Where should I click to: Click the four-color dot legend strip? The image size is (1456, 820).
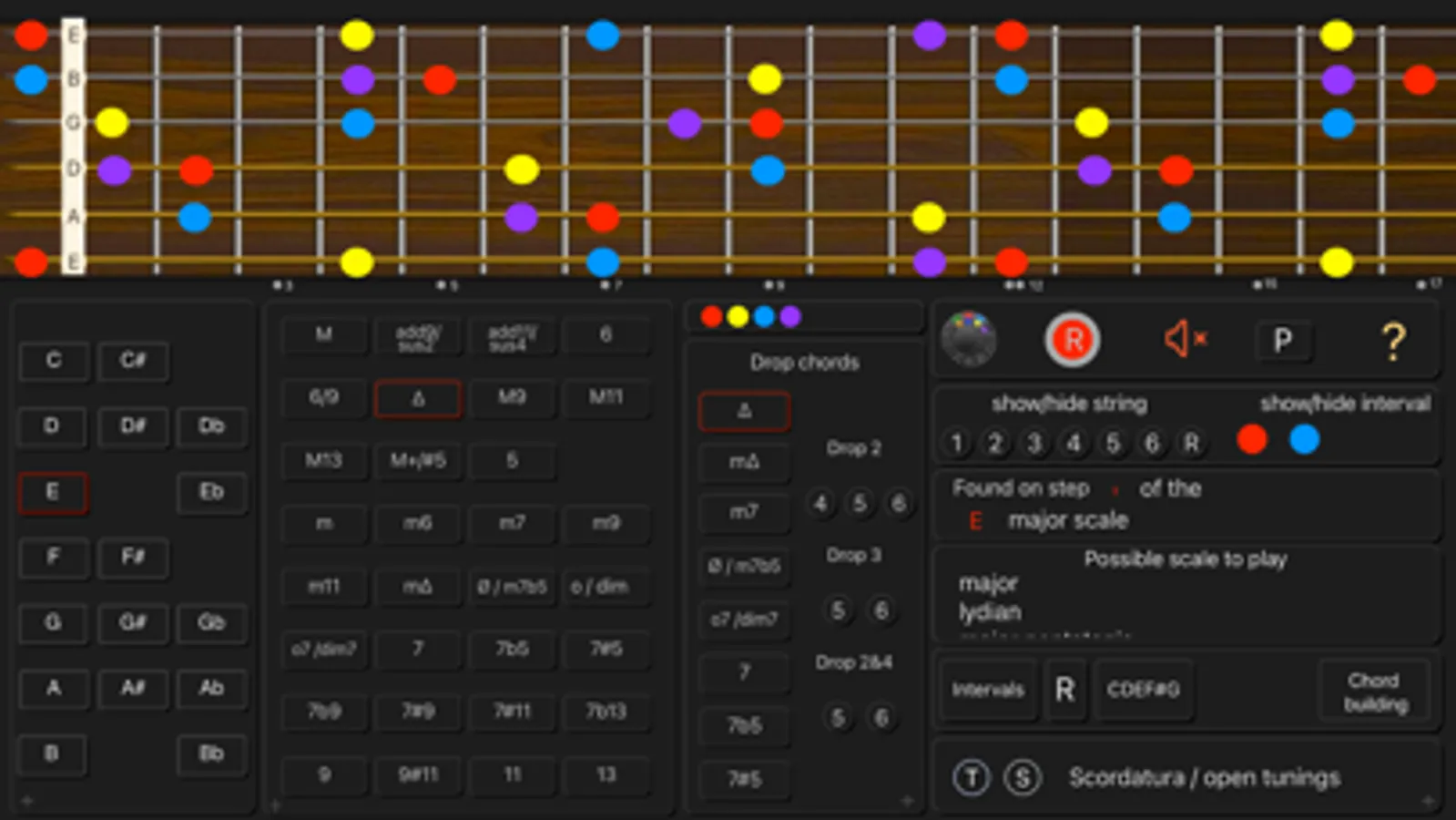752,316
